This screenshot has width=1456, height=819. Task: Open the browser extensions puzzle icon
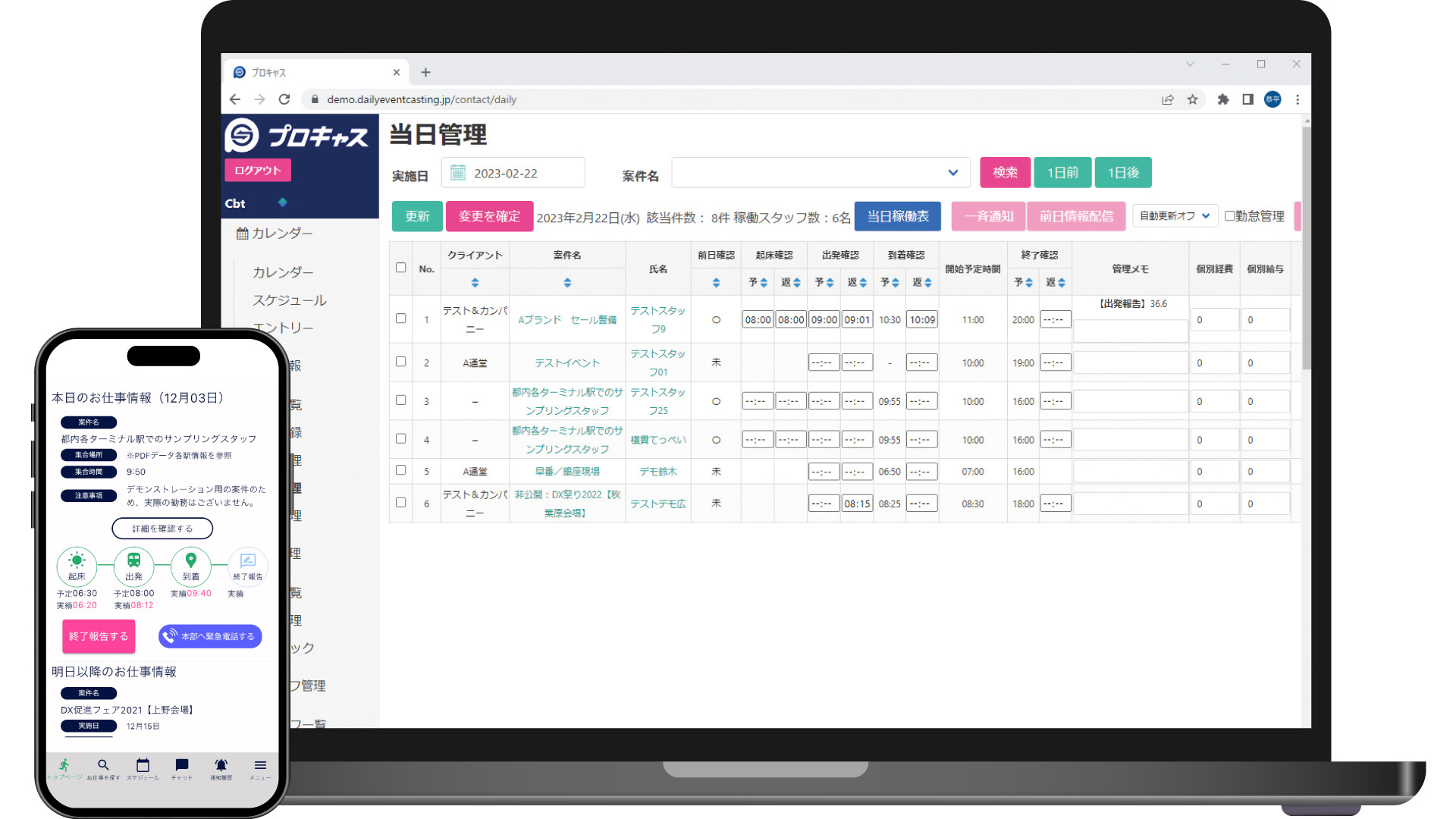[1223, 99]
